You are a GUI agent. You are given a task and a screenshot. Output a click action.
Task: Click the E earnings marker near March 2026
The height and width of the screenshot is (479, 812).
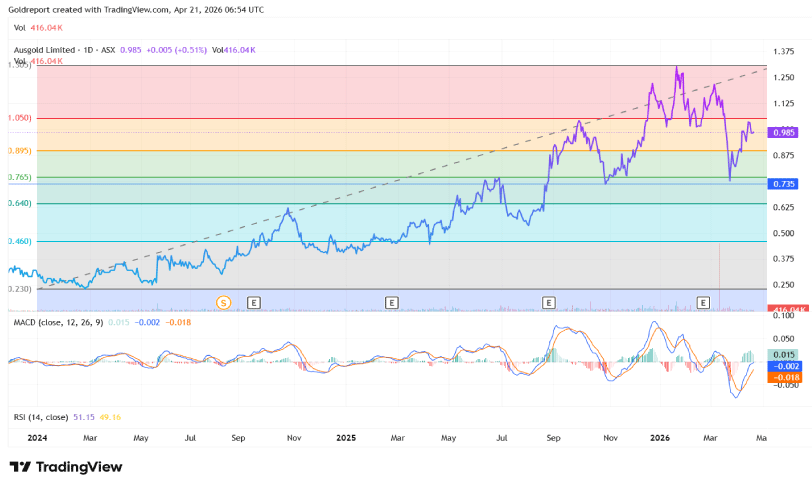point(704,301)
